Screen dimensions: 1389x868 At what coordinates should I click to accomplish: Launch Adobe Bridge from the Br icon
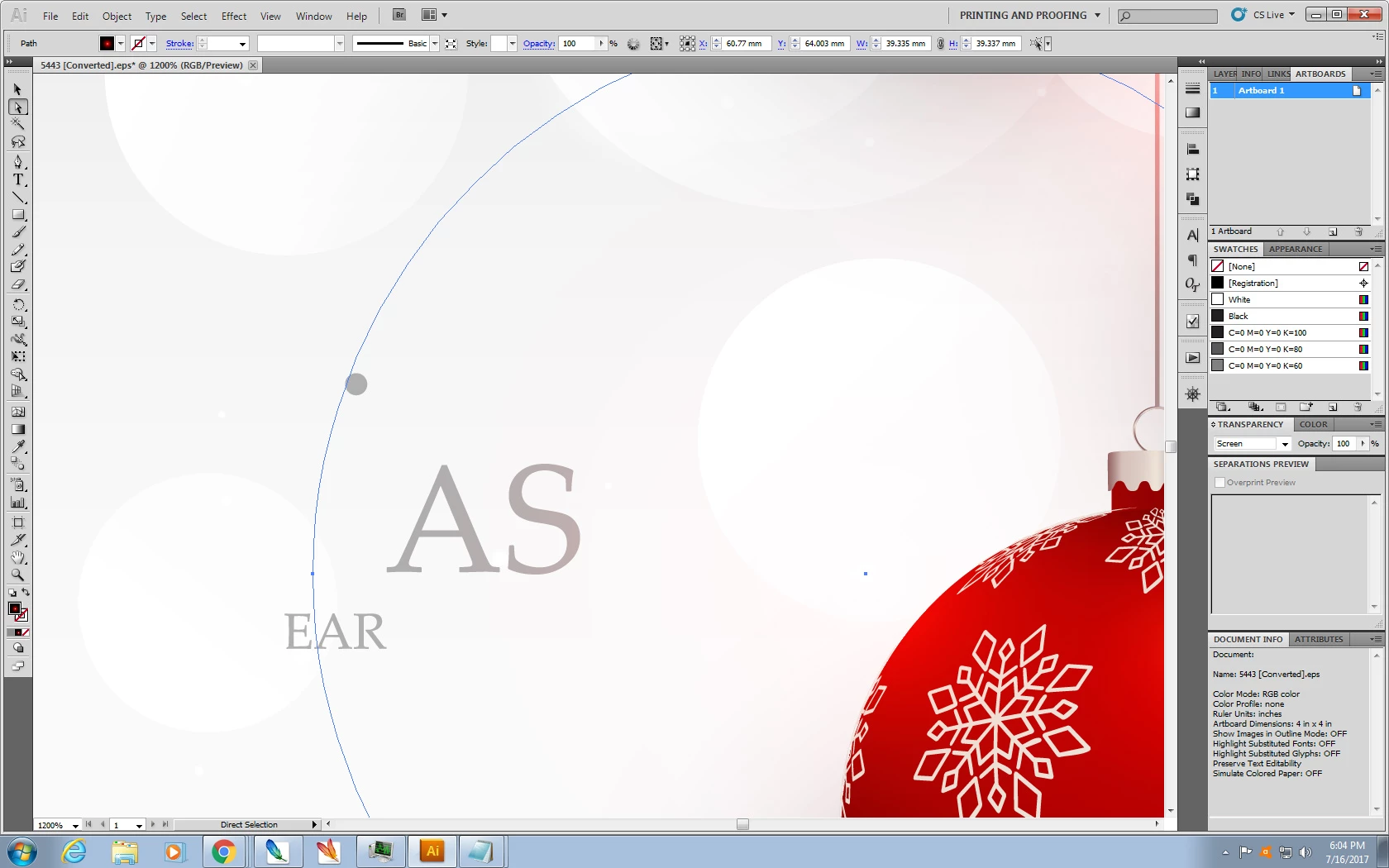[x=399, y=15]
